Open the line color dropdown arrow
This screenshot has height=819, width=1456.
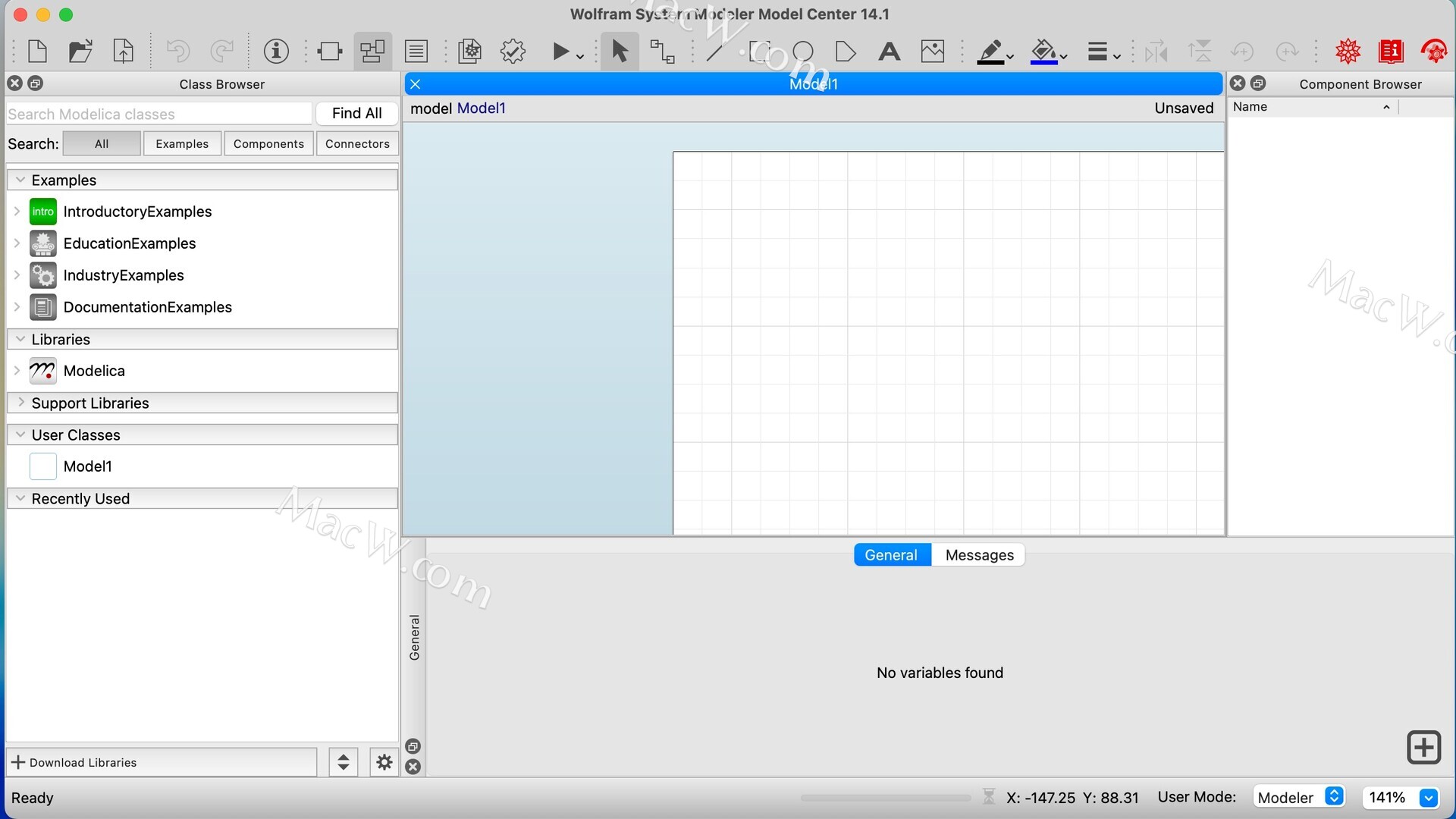coord(1010,56)
